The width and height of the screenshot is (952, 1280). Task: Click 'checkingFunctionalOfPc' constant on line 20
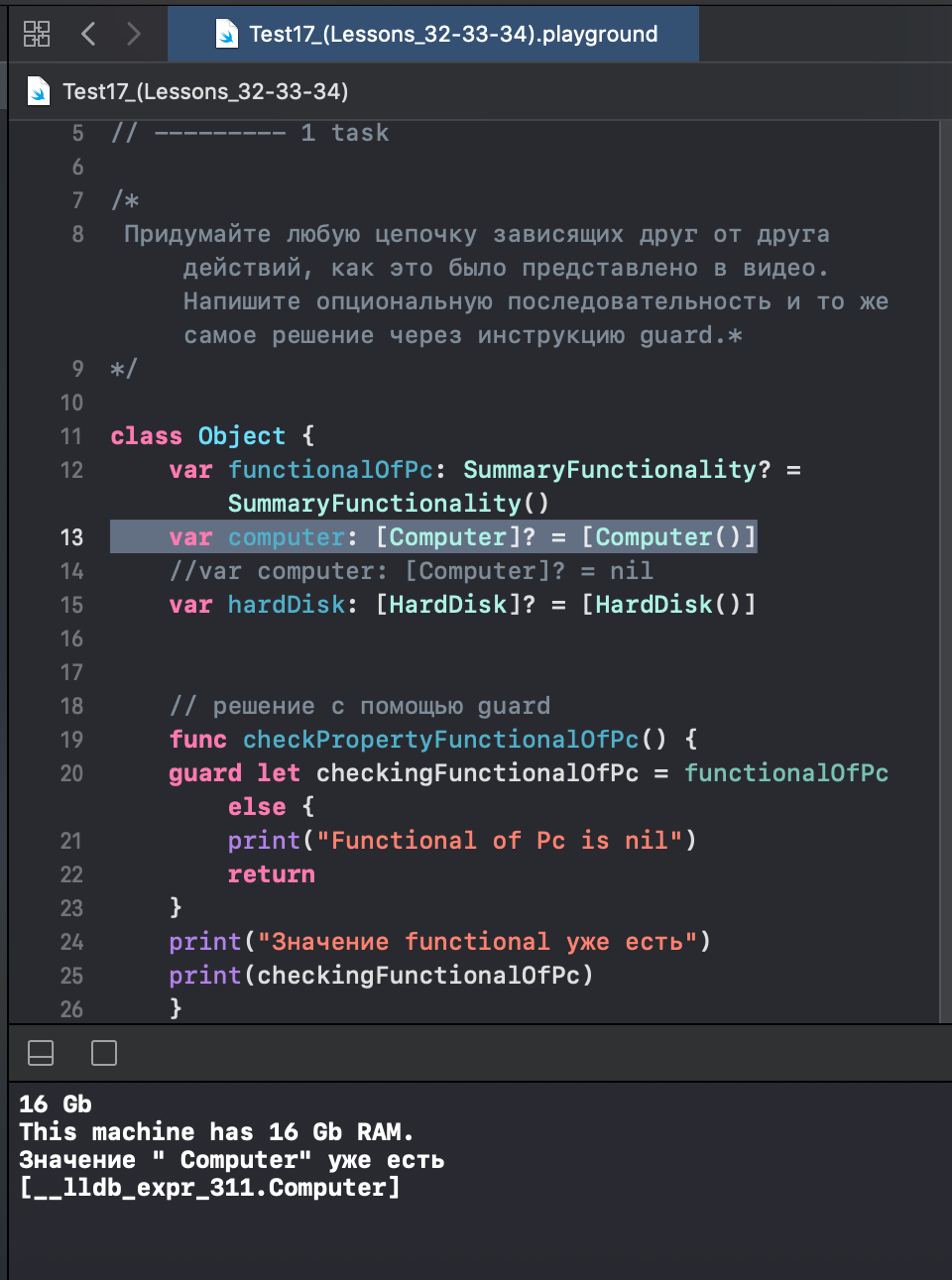477,773
